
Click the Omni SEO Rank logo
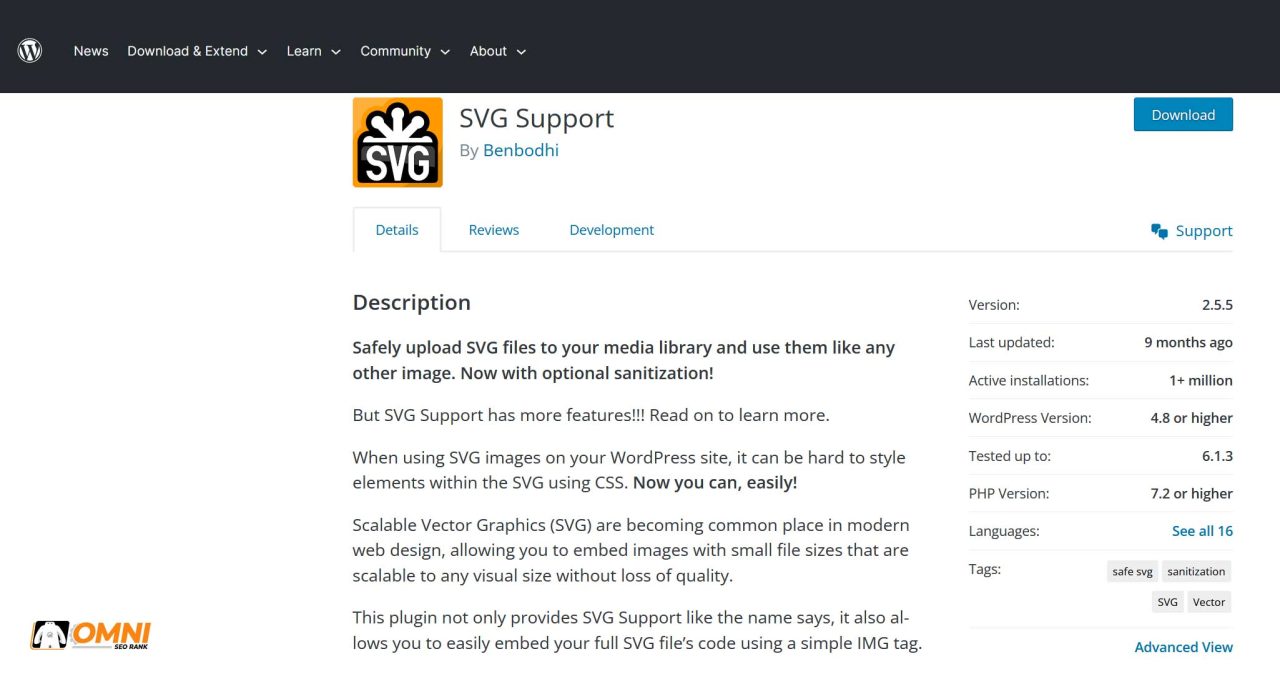[x=90, y=635]
